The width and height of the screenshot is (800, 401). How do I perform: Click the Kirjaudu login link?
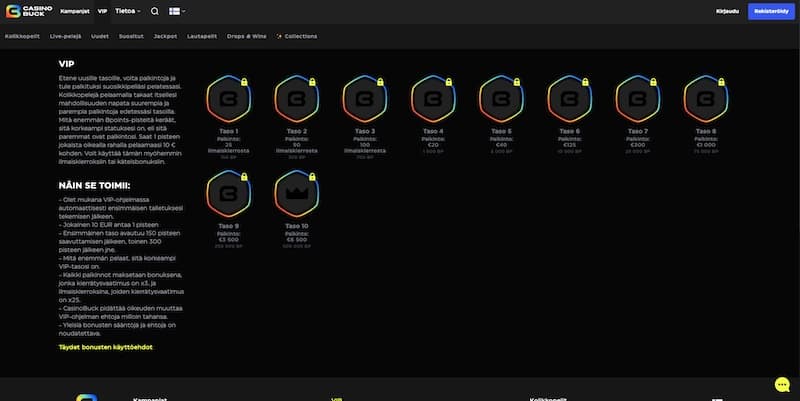[728, 11]
